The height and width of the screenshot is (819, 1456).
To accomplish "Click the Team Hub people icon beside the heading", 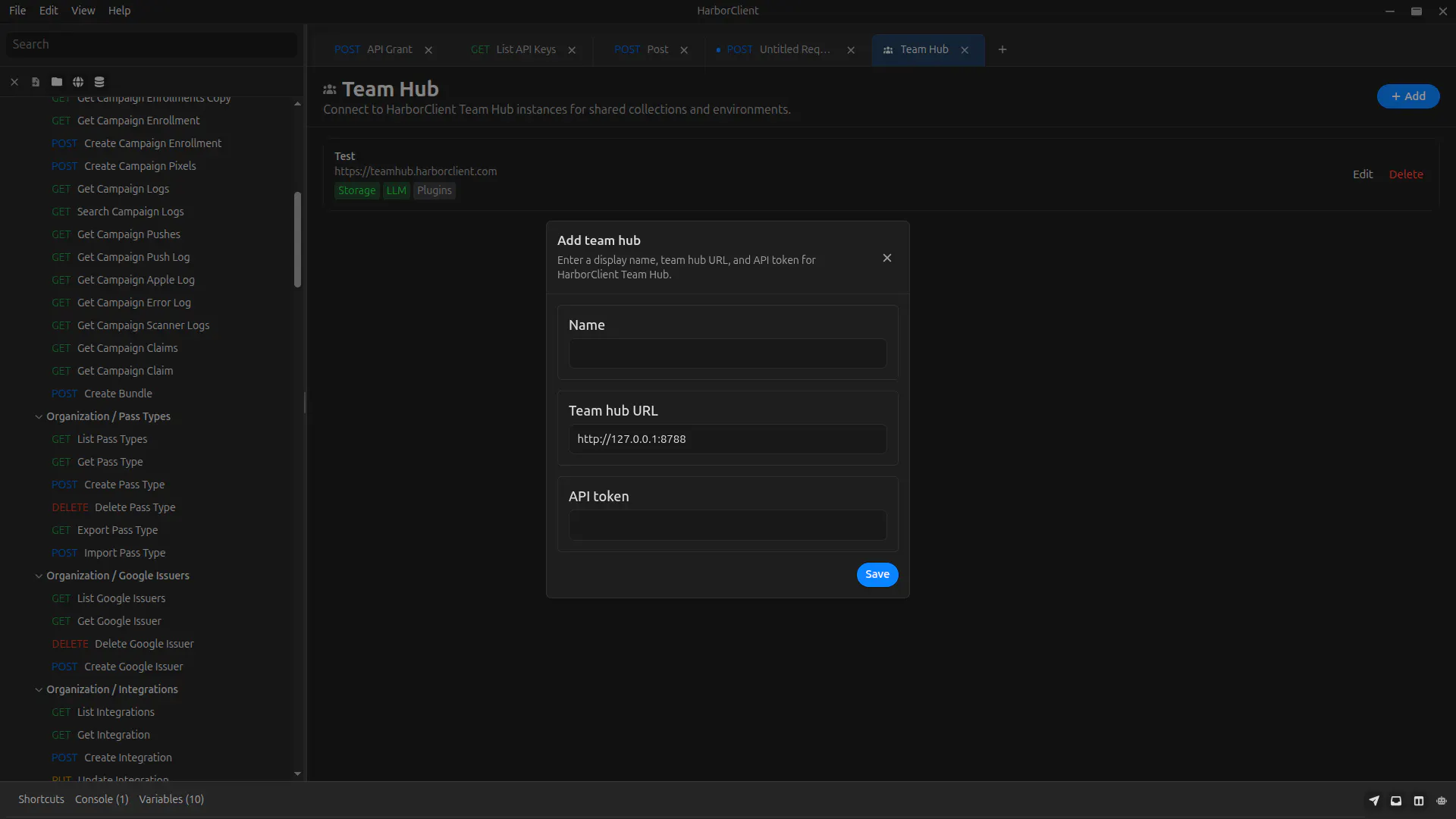I will (x=330, y=89).
